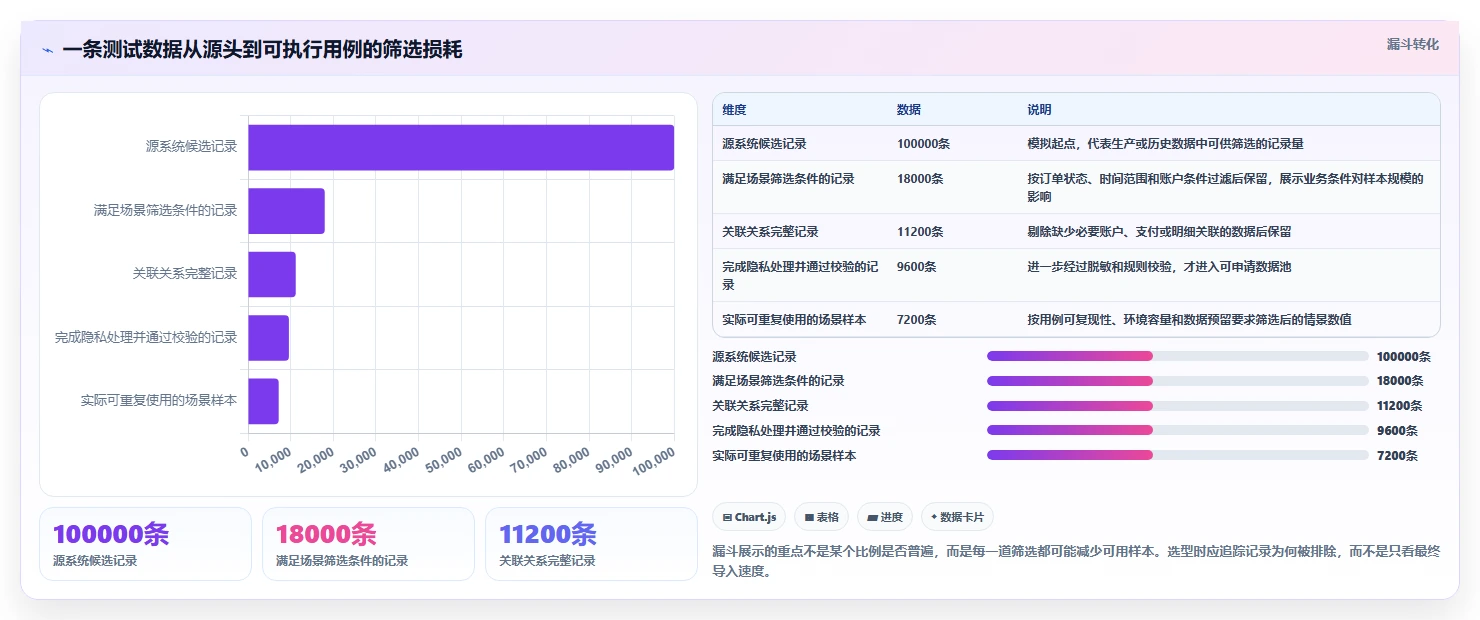
Task: Click the progress bar next to 9600条
Action: (x=1177, y=430)
